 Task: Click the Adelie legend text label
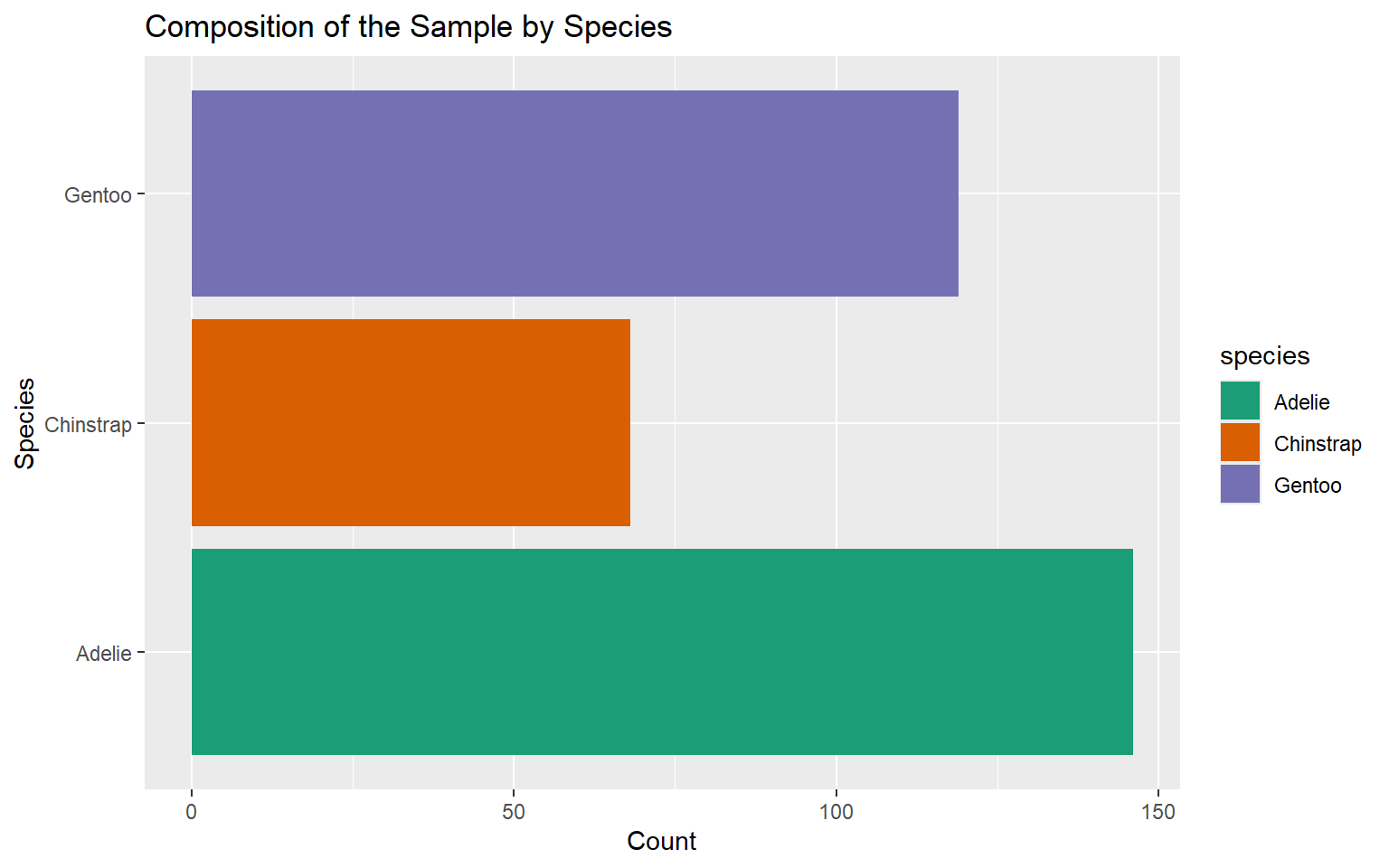1301,402
